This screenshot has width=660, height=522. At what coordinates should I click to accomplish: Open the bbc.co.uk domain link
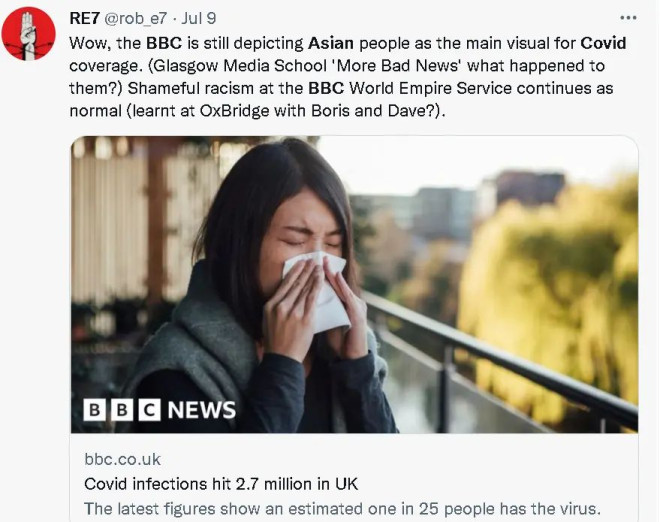(x=122, y=459)
